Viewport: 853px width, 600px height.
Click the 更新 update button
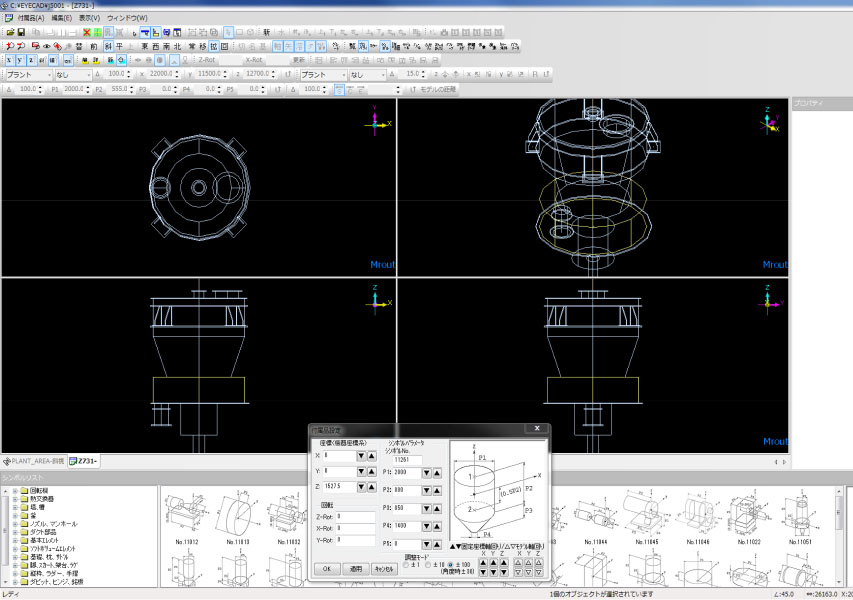pos(300,60)
